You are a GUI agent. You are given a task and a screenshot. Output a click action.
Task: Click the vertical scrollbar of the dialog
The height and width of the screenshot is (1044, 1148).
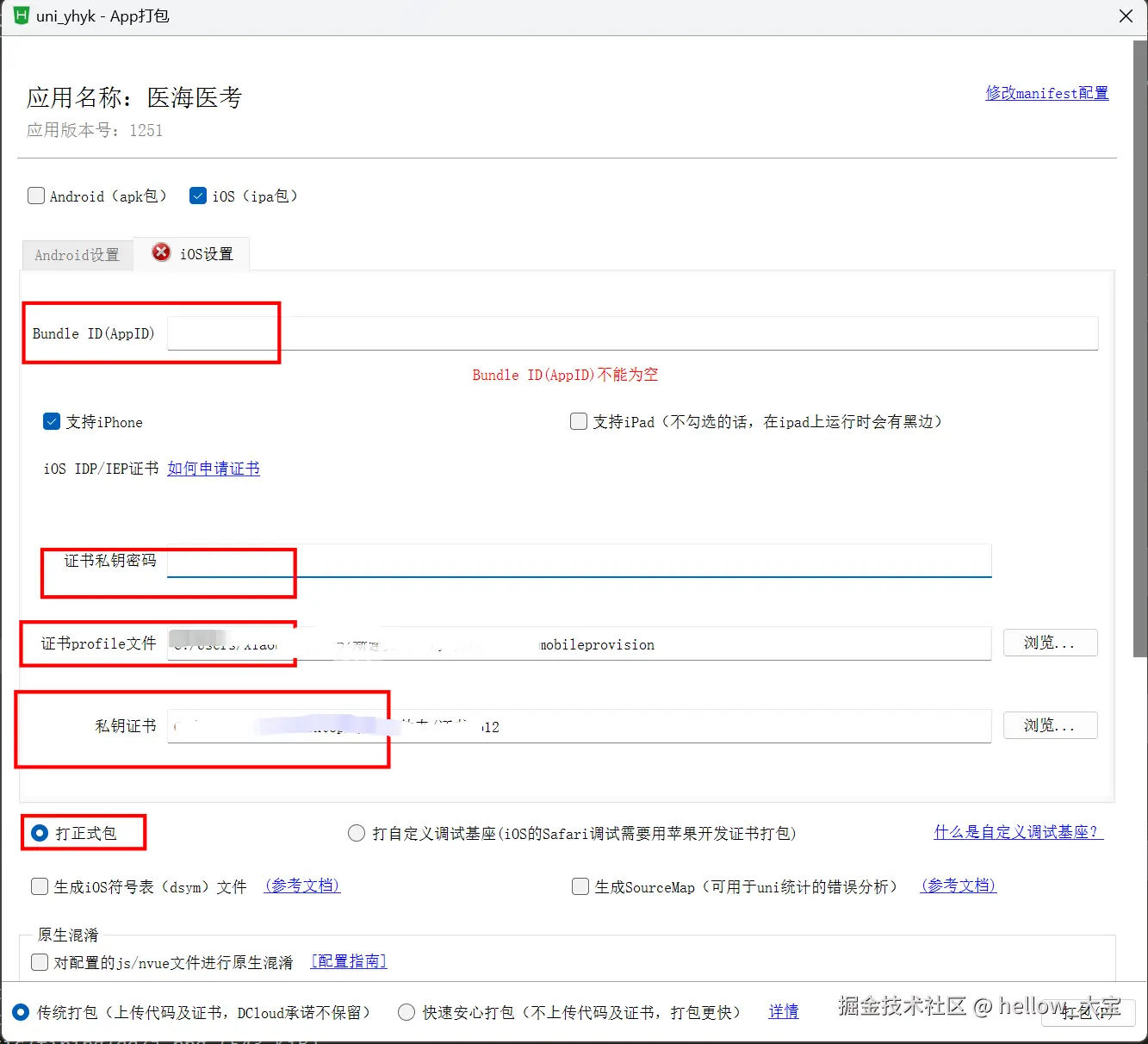click(1140, 349)
